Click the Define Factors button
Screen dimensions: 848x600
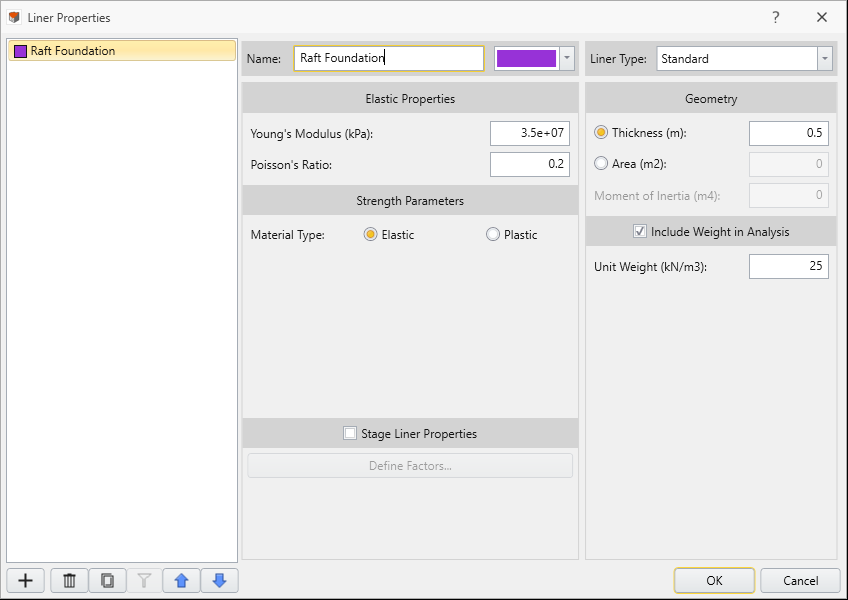point(410,466)
